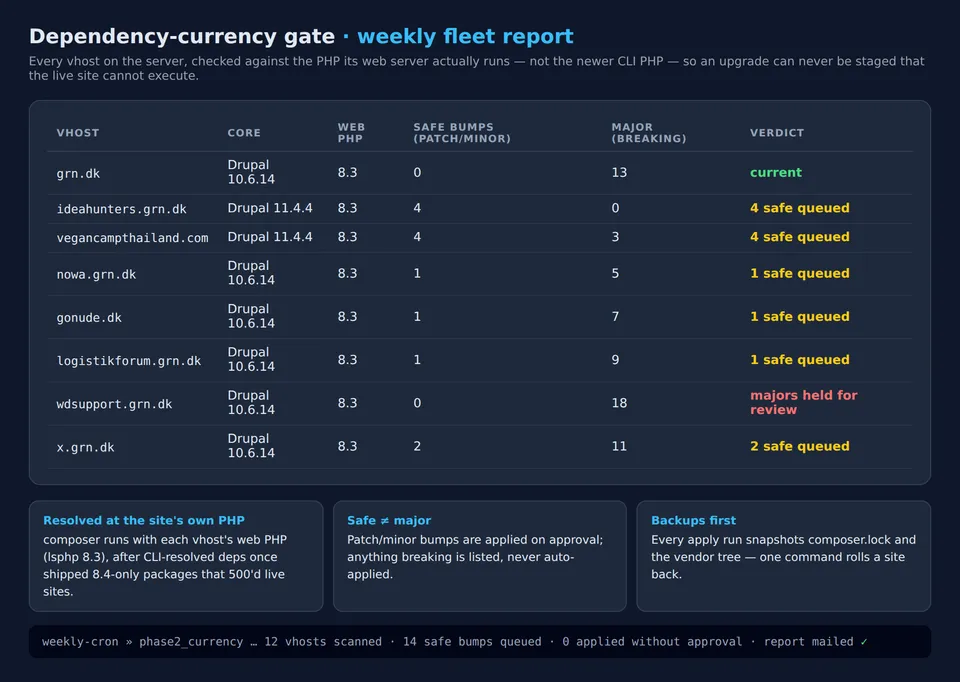Click the major count 13 for grn.dk
This screenshot has width=960, height=682.
point(619,173)
